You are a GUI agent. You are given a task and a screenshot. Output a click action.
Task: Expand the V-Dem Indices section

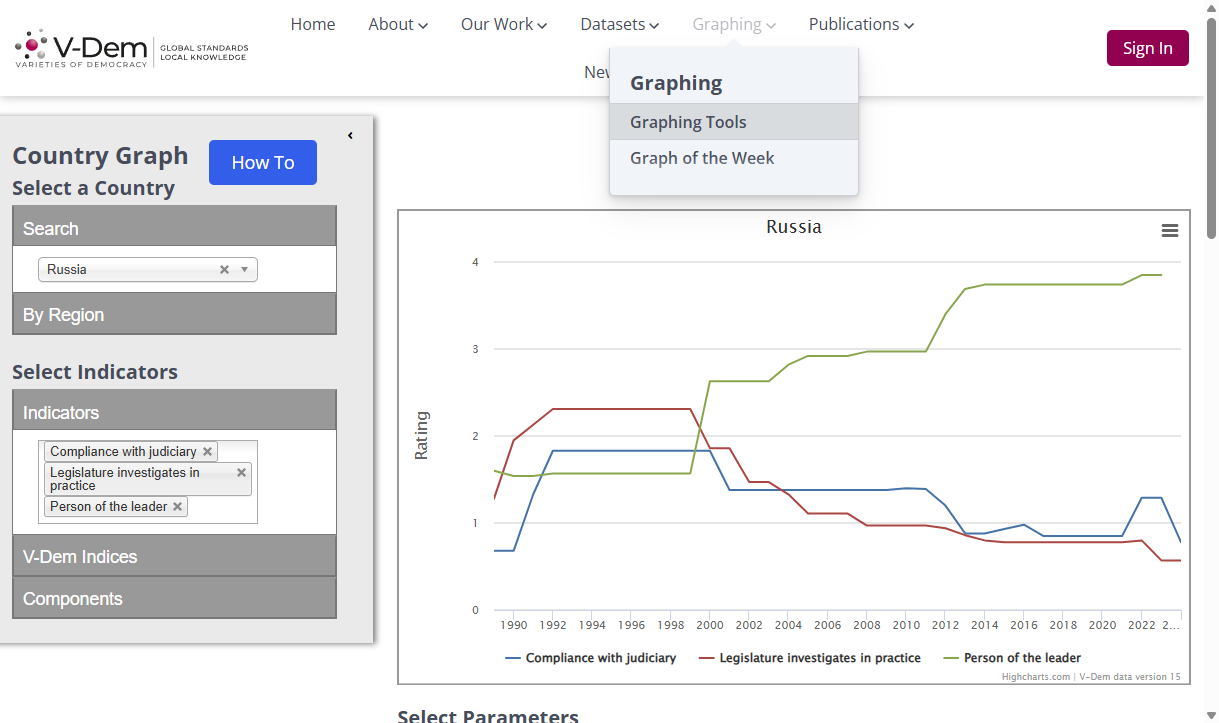pyautogui.click(x=174, y=556)
